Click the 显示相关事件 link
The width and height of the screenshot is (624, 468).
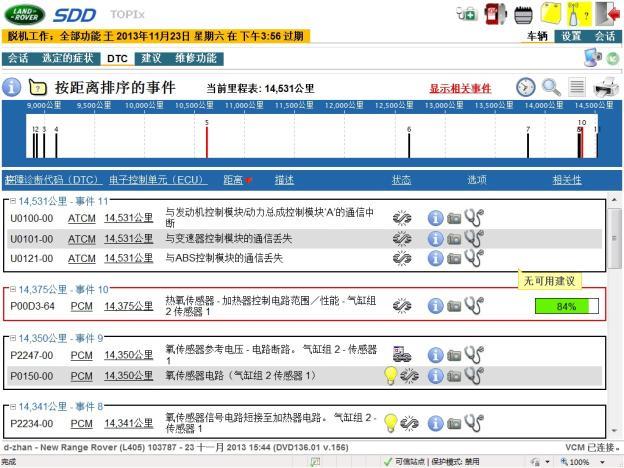460,88
